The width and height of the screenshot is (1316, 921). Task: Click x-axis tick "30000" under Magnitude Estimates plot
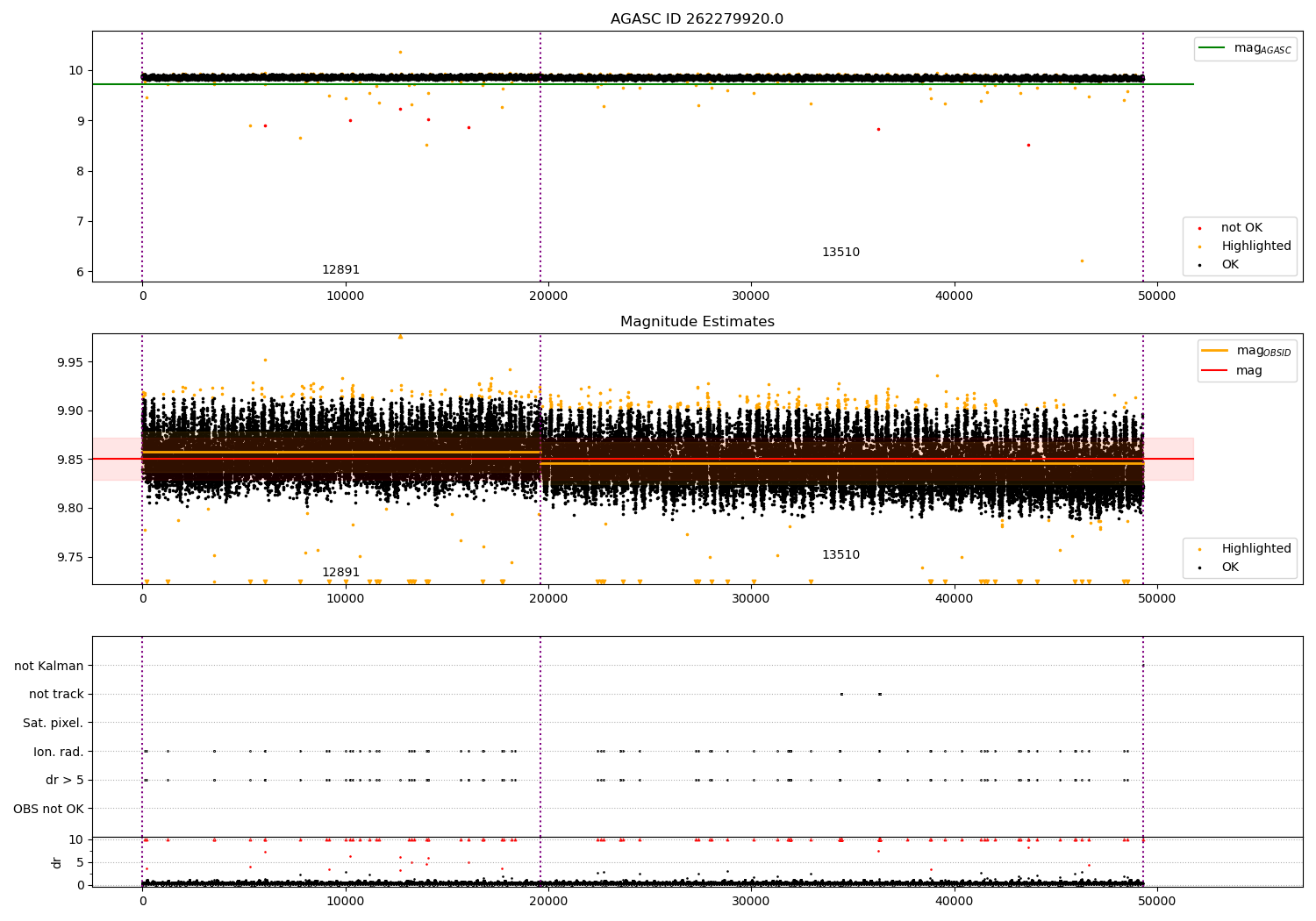(751, 599)
